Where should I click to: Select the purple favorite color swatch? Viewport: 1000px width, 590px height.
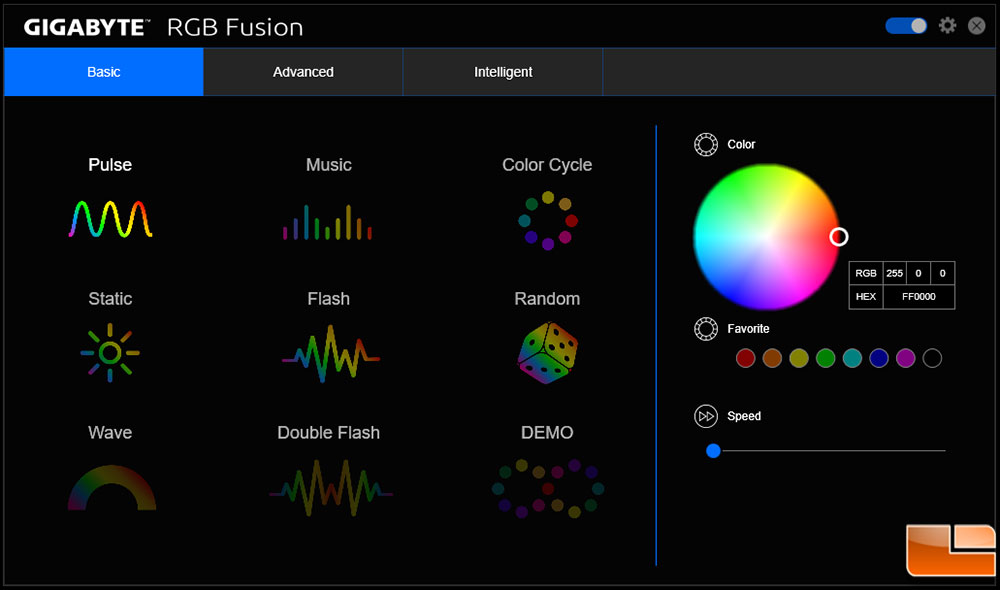click(906, 358)
